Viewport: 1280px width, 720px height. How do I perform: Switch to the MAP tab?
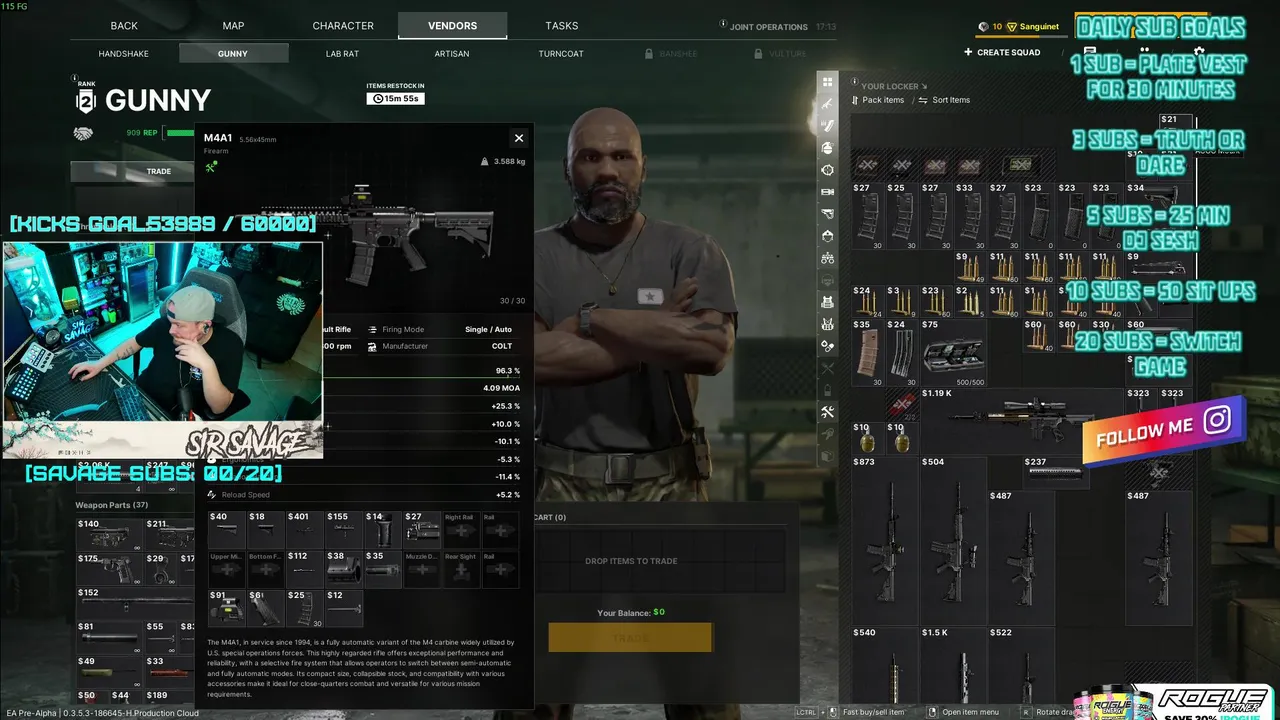(233, 26)
